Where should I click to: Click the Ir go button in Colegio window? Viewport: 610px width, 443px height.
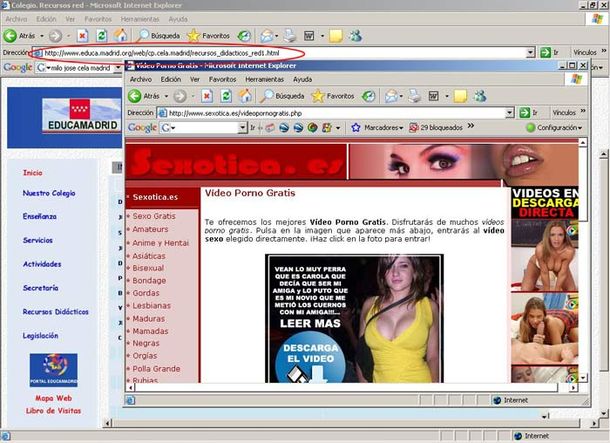tap(549, 53)
